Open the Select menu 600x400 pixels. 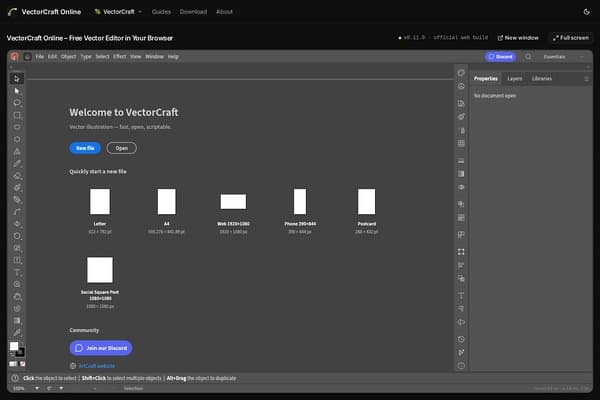click(102, 57)
